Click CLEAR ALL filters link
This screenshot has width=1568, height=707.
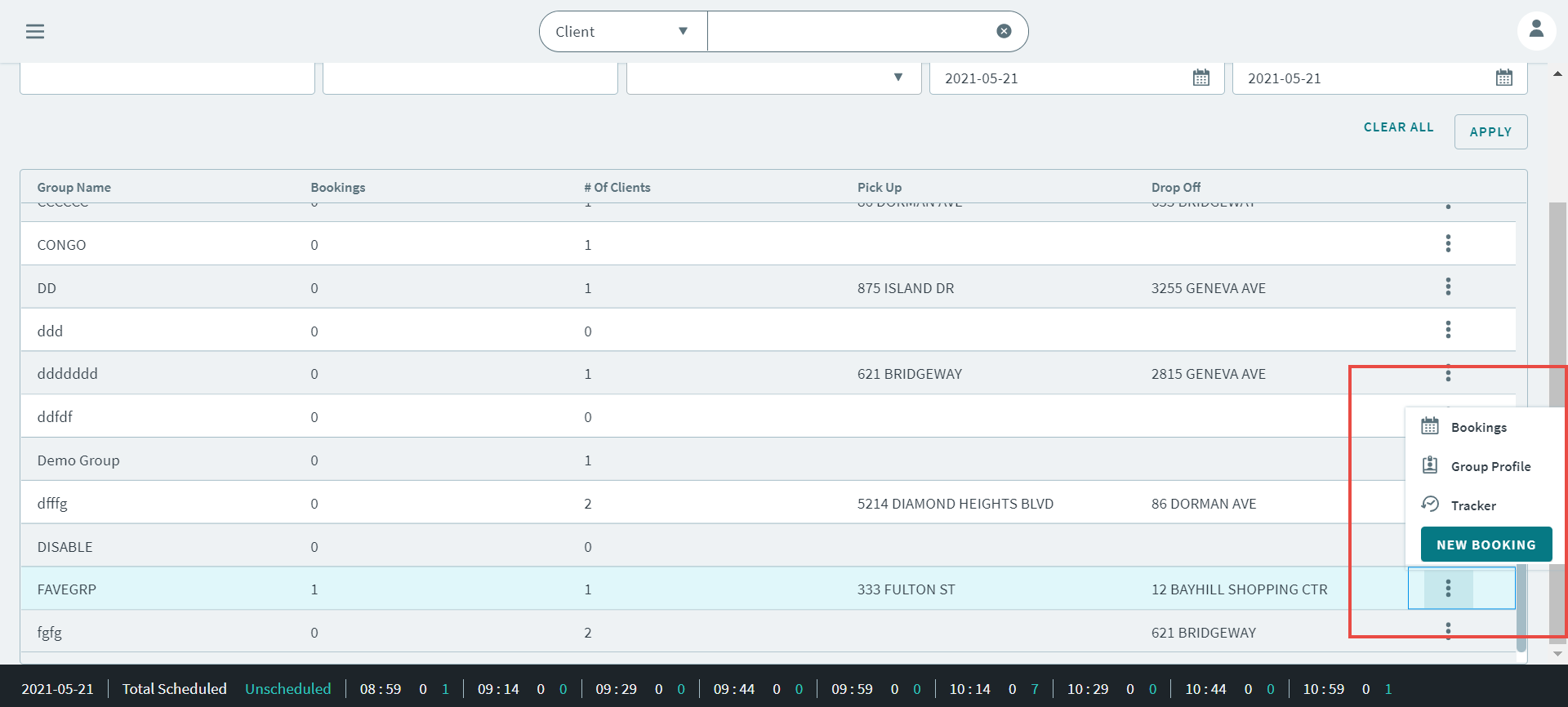coord(1398,127)
